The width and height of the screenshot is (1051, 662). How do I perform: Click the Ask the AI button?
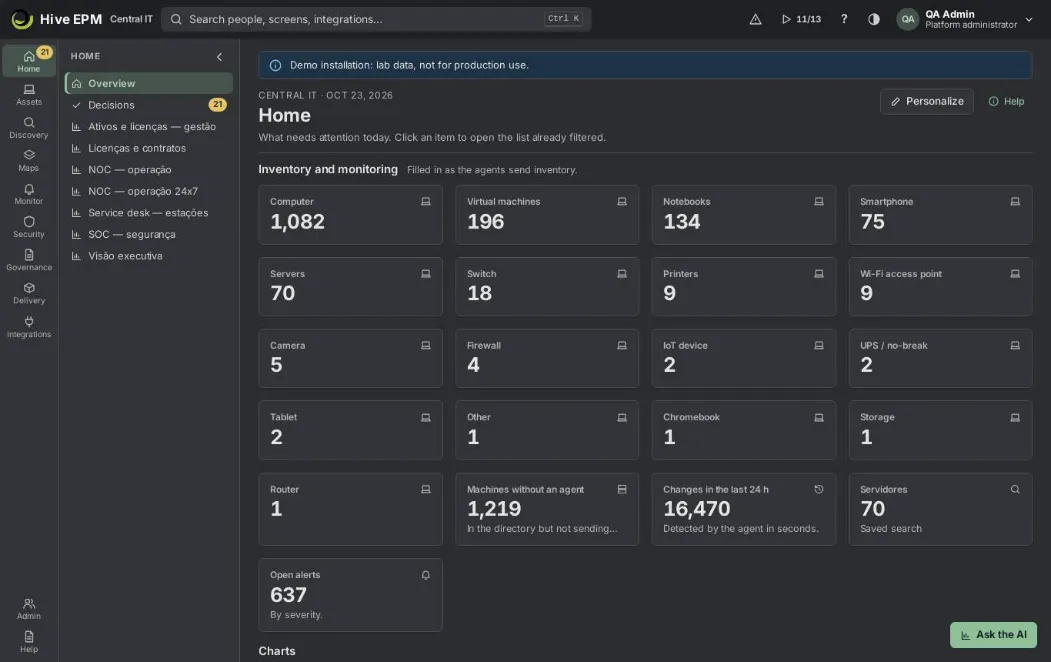[993, 635]
